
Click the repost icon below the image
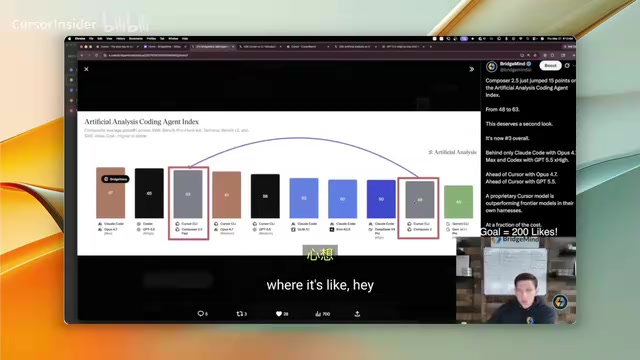(240, 313)
